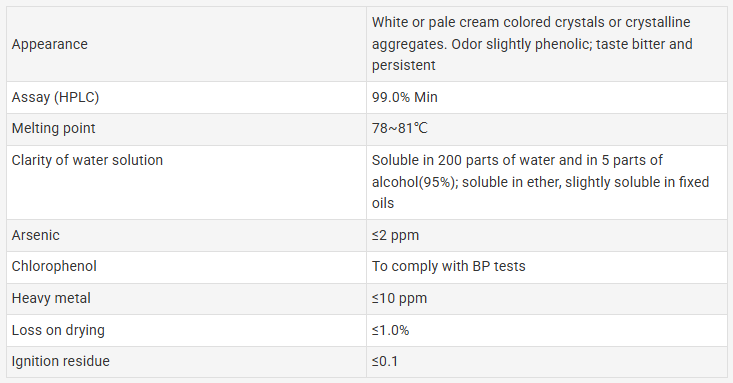The image size is (733, 383).
Task: Click the ≤2 ppm value
Action: tap(395, 235)
